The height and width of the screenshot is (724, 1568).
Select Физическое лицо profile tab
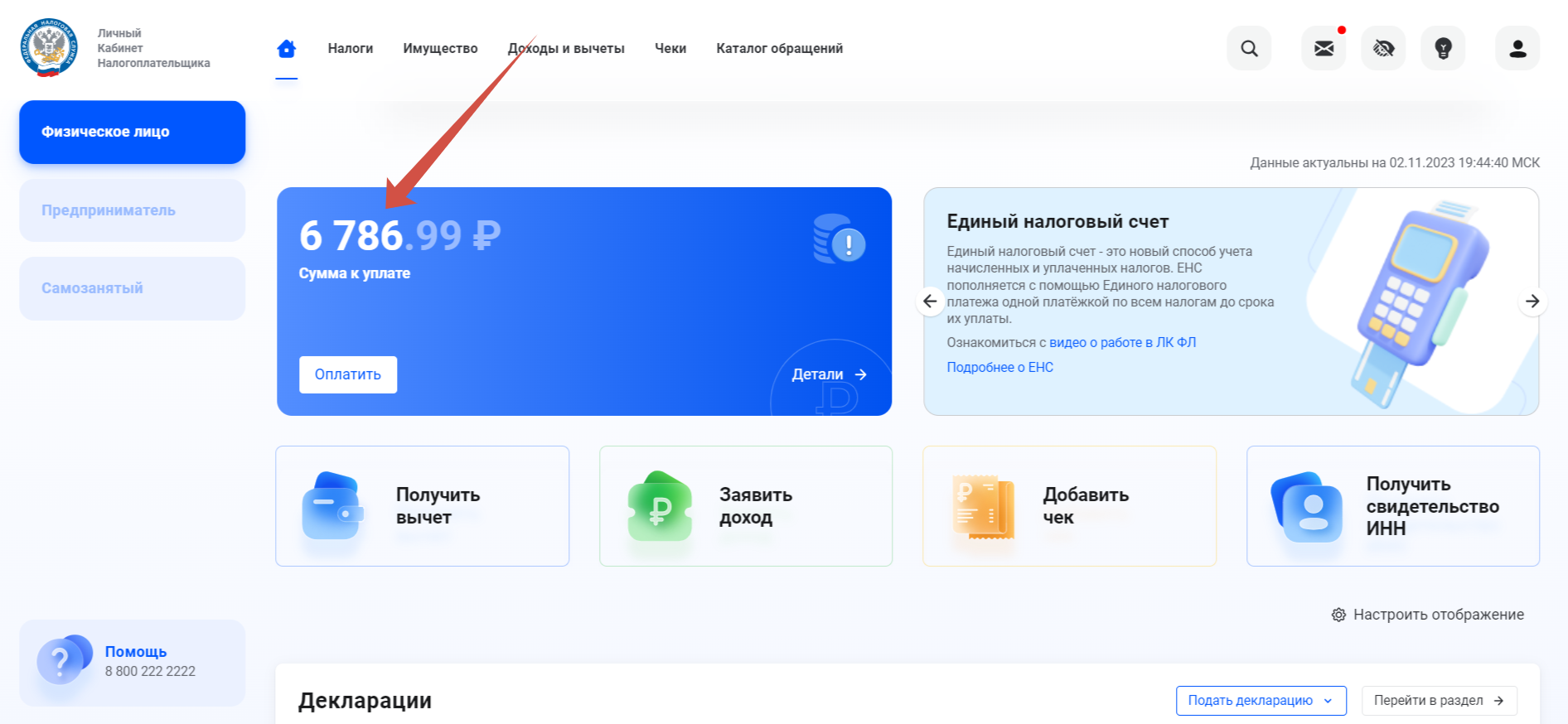coord(133,133)
